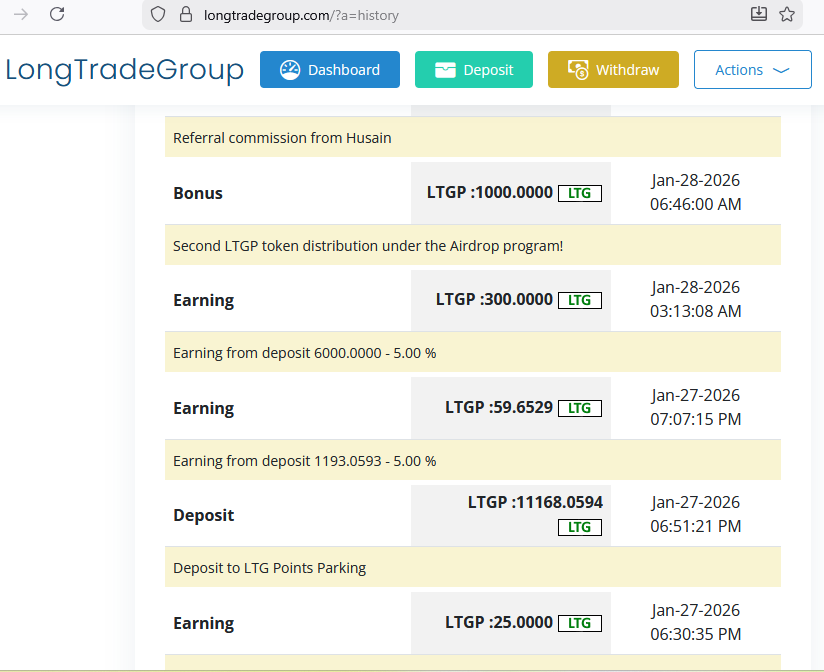Click the wallet icon on Deposit button
Image resolution: width=824 pixels, height=672 pixels.
[445, 70]
